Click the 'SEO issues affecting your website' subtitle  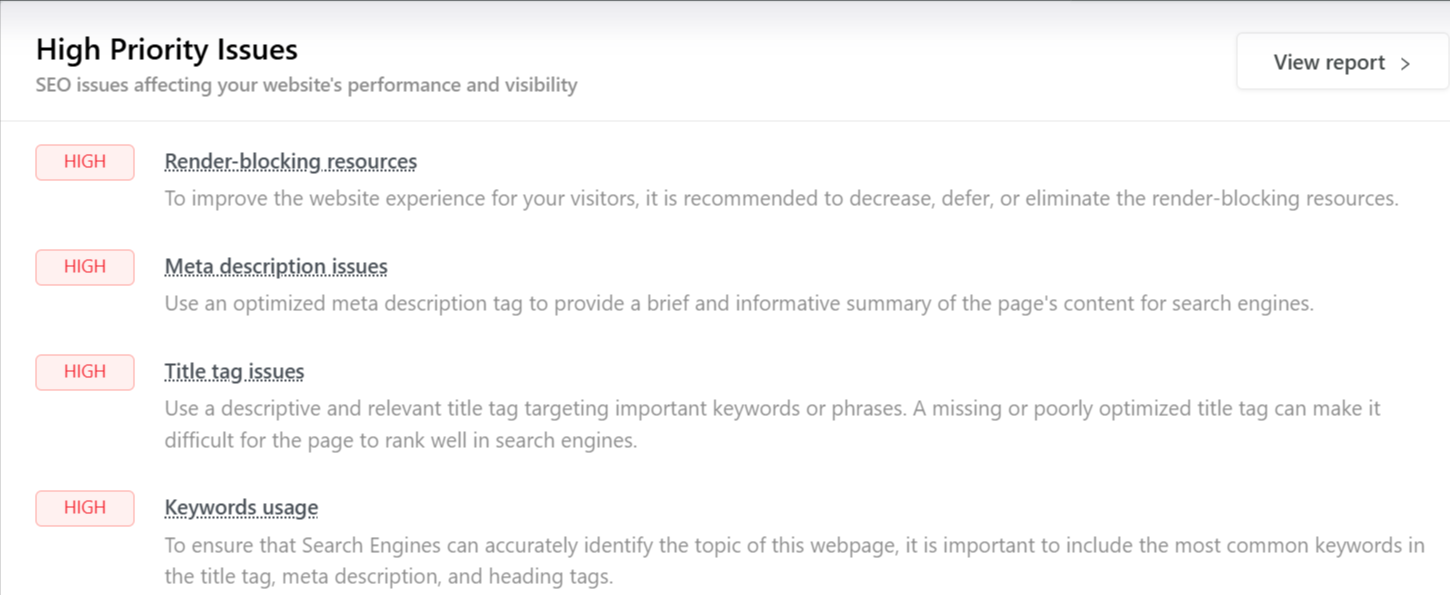tap(306, 85)
